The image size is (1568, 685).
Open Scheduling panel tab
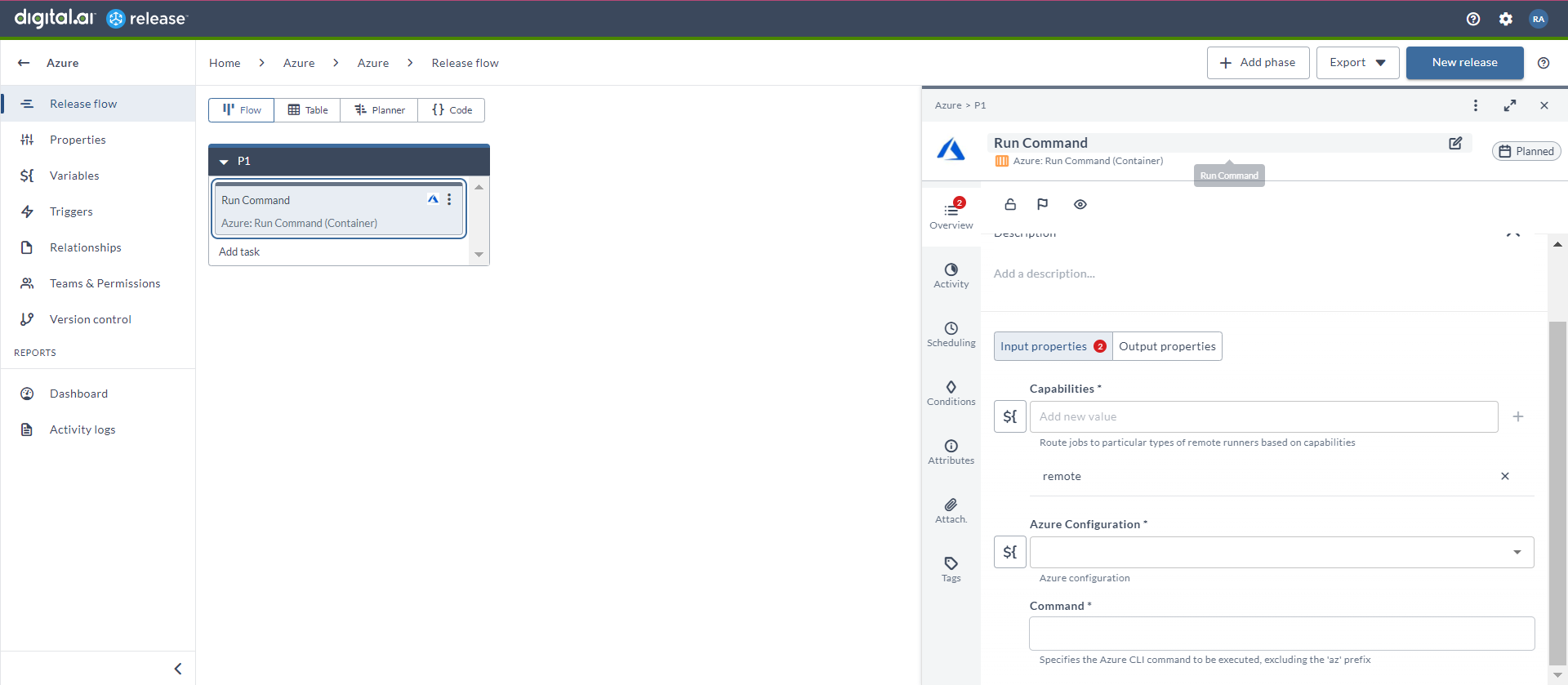pyautogui.click(x=951, y=335)
